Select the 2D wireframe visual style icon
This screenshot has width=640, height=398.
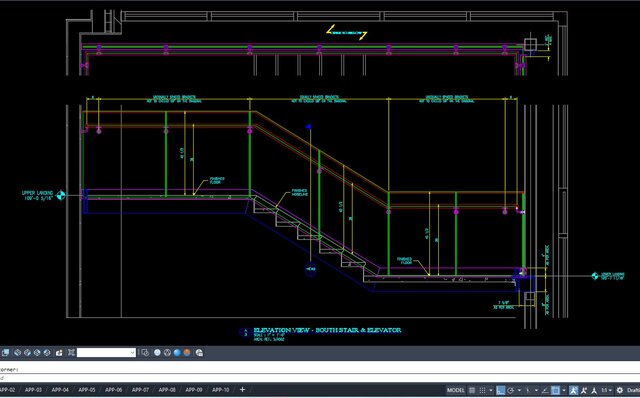[157, 353]
